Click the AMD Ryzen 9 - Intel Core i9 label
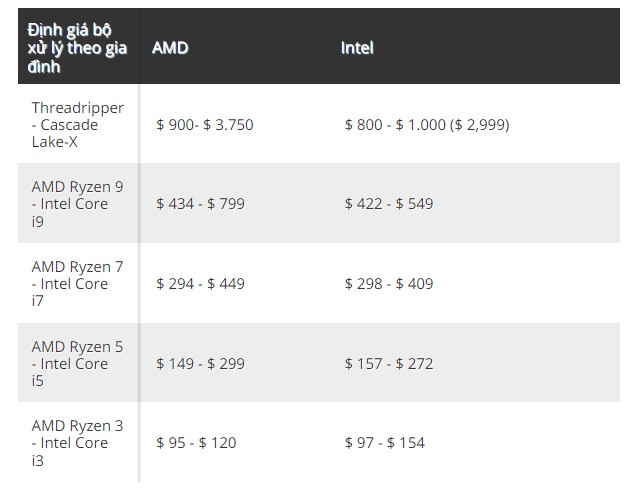The image size is (632, 494). (77, 204)
